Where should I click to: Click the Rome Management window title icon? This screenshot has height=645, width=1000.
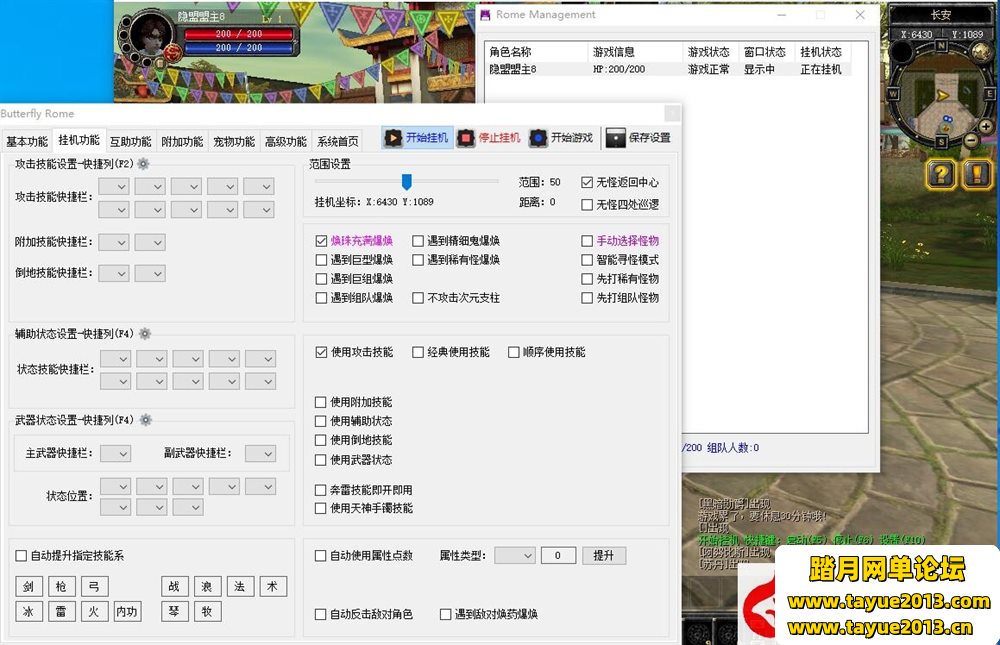pyautogui.click(x=485, y=15)
